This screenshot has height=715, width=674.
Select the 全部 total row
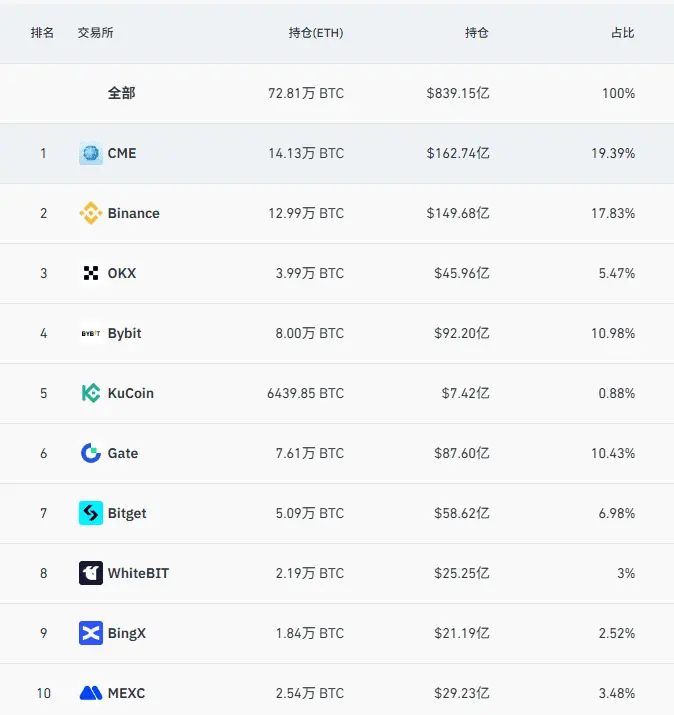click(x=337, y=93)
